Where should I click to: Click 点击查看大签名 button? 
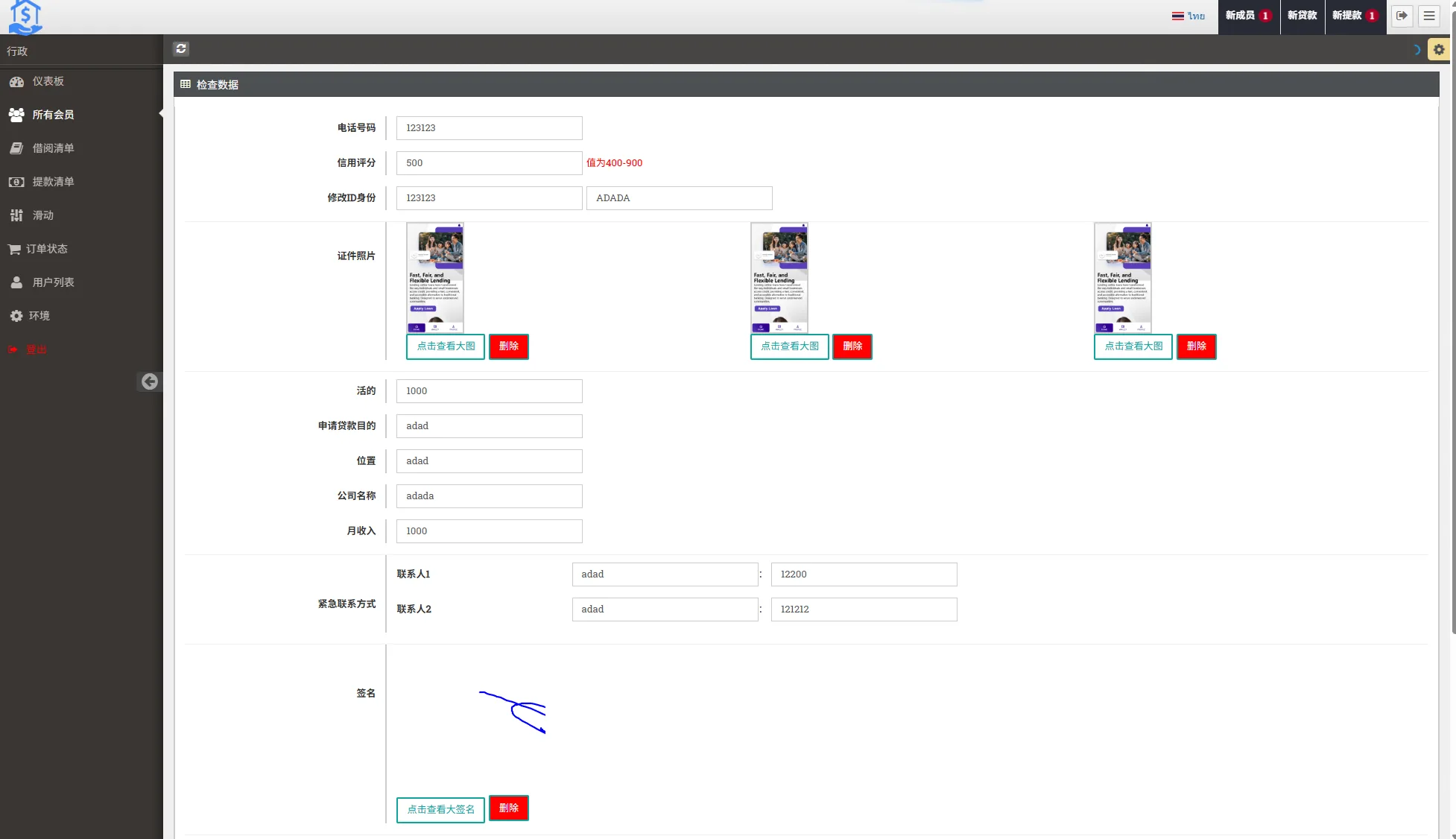pyautogui.click(x=440, y=809)
